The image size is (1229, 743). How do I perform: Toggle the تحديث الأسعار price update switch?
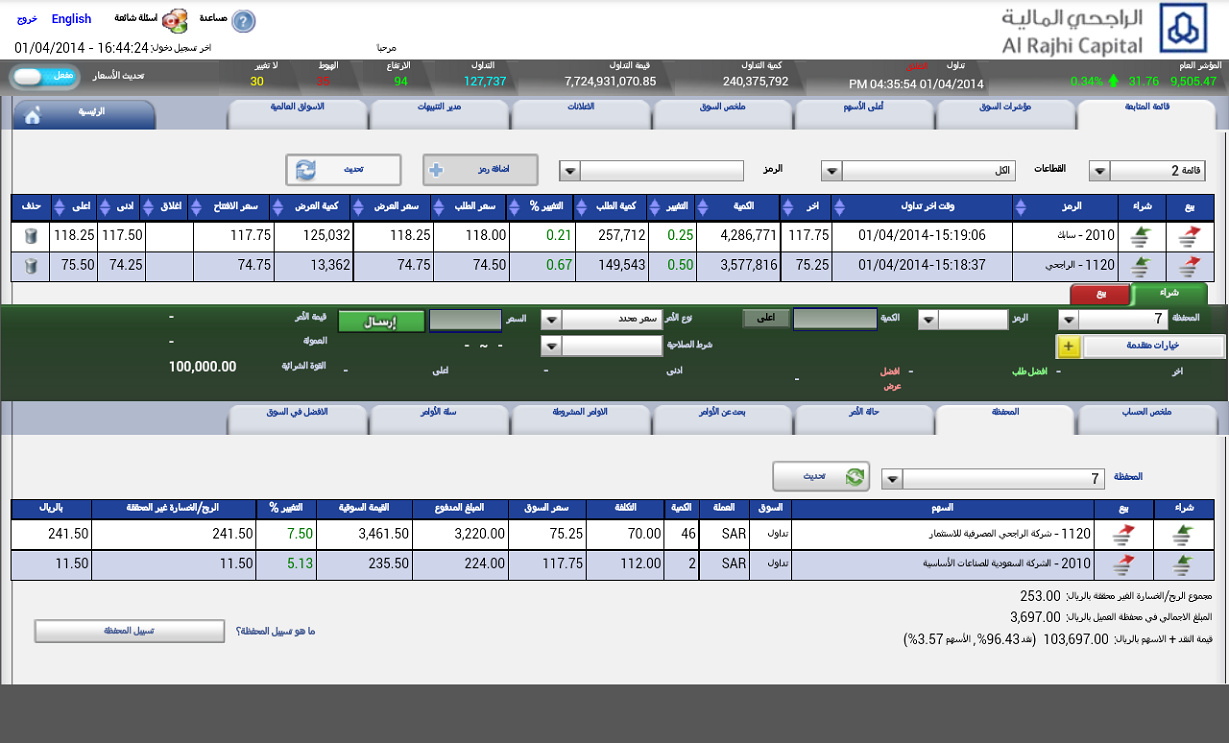pyautogui.click(x=45, y=77)
